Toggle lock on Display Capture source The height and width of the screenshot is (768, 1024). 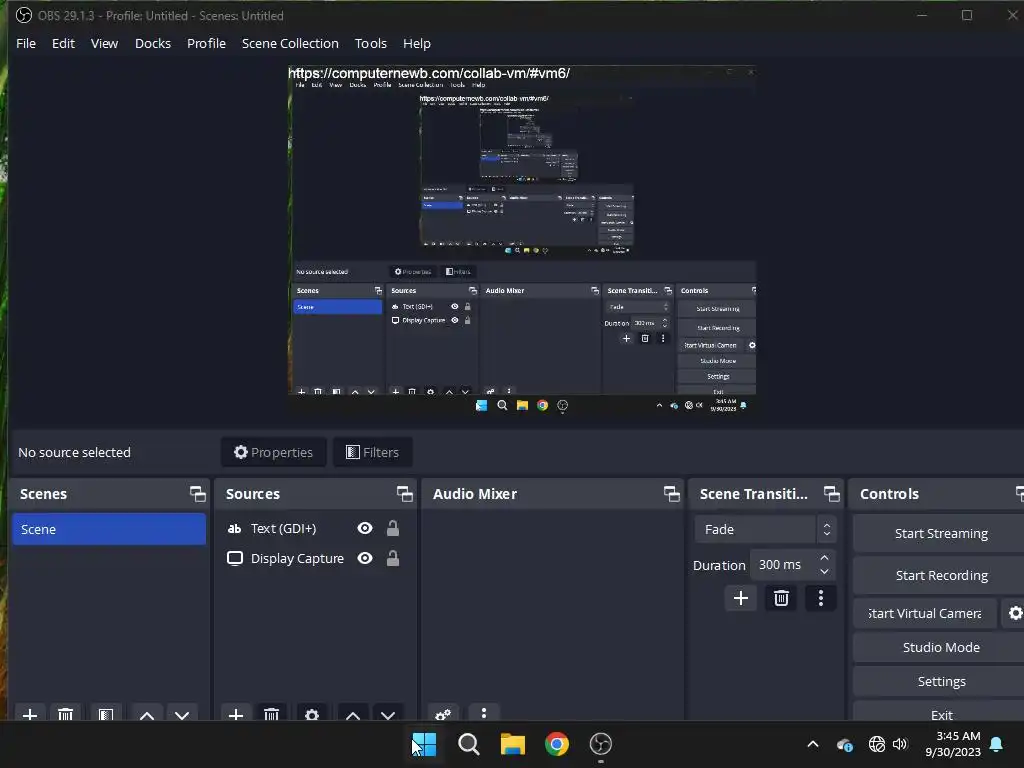(392, 558)
